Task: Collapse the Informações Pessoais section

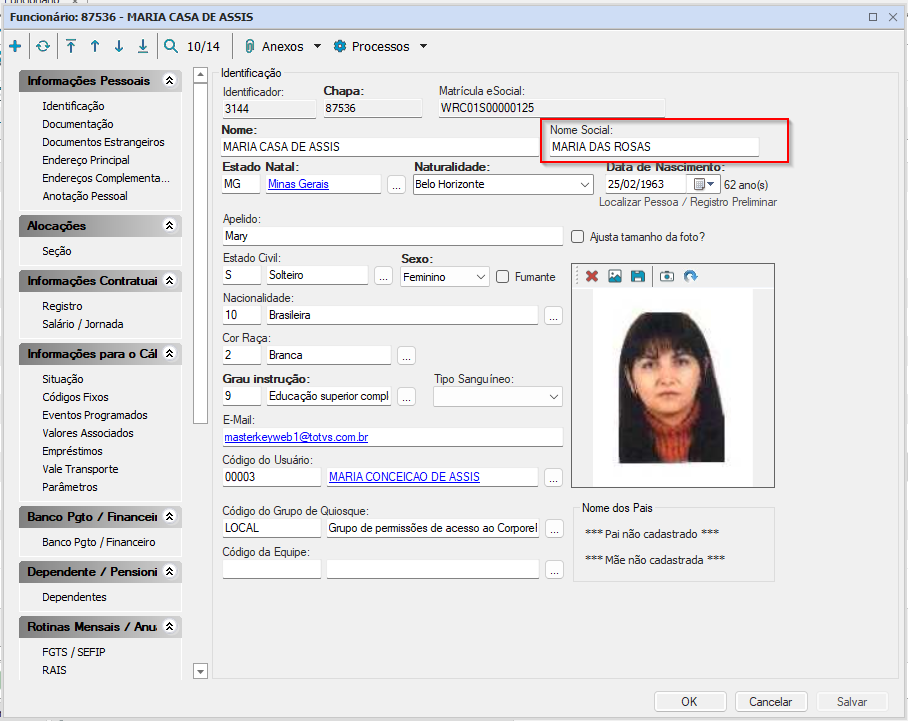Action: pyautogui.click(x=170, y=80)
